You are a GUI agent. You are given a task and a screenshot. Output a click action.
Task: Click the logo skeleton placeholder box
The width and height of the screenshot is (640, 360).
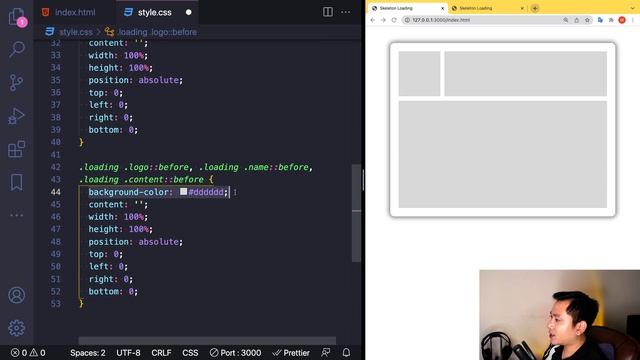(419, 73)
